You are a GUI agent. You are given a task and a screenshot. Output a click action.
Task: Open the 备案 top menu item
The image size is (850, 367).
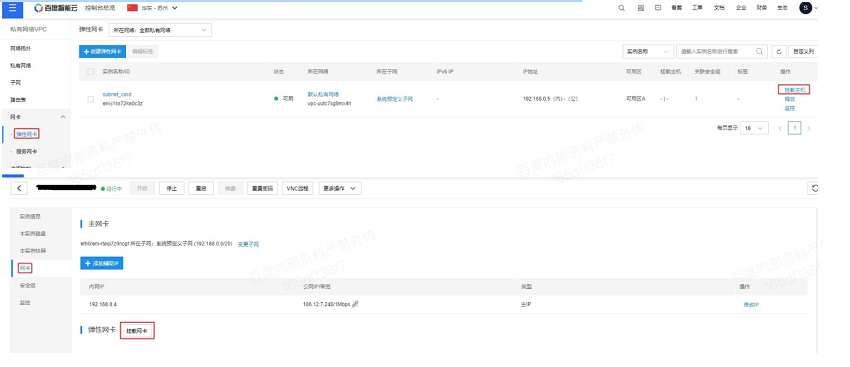coord(677,8)
